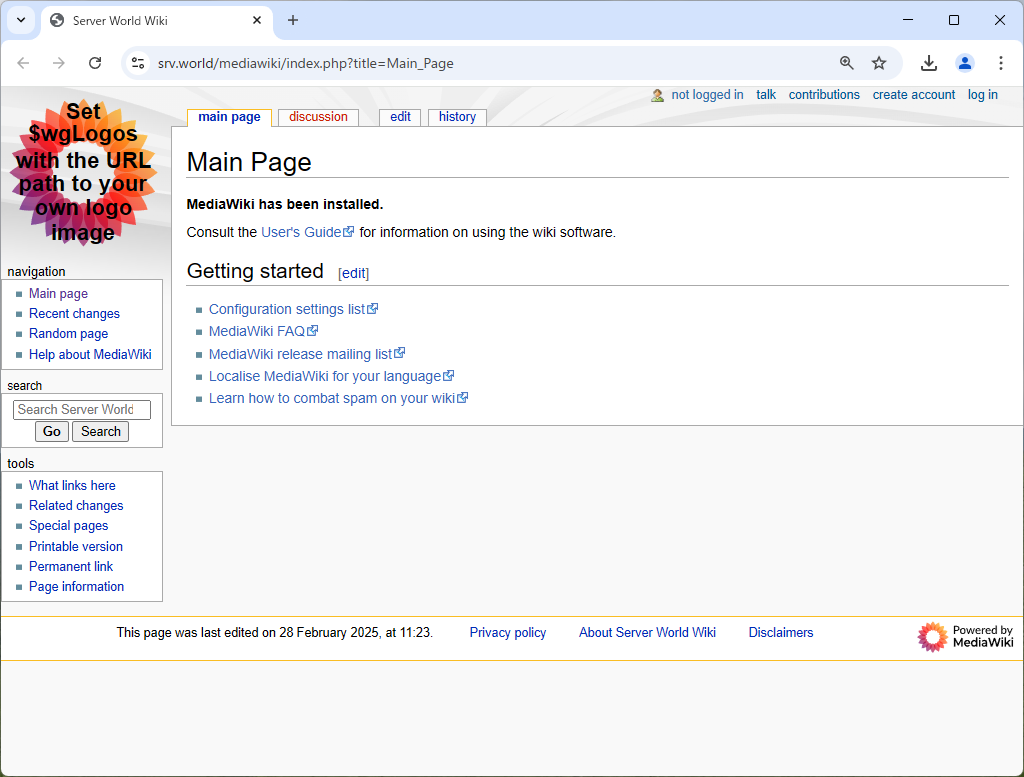Click the Powered by MediaWiki badge

click(965, 637)
